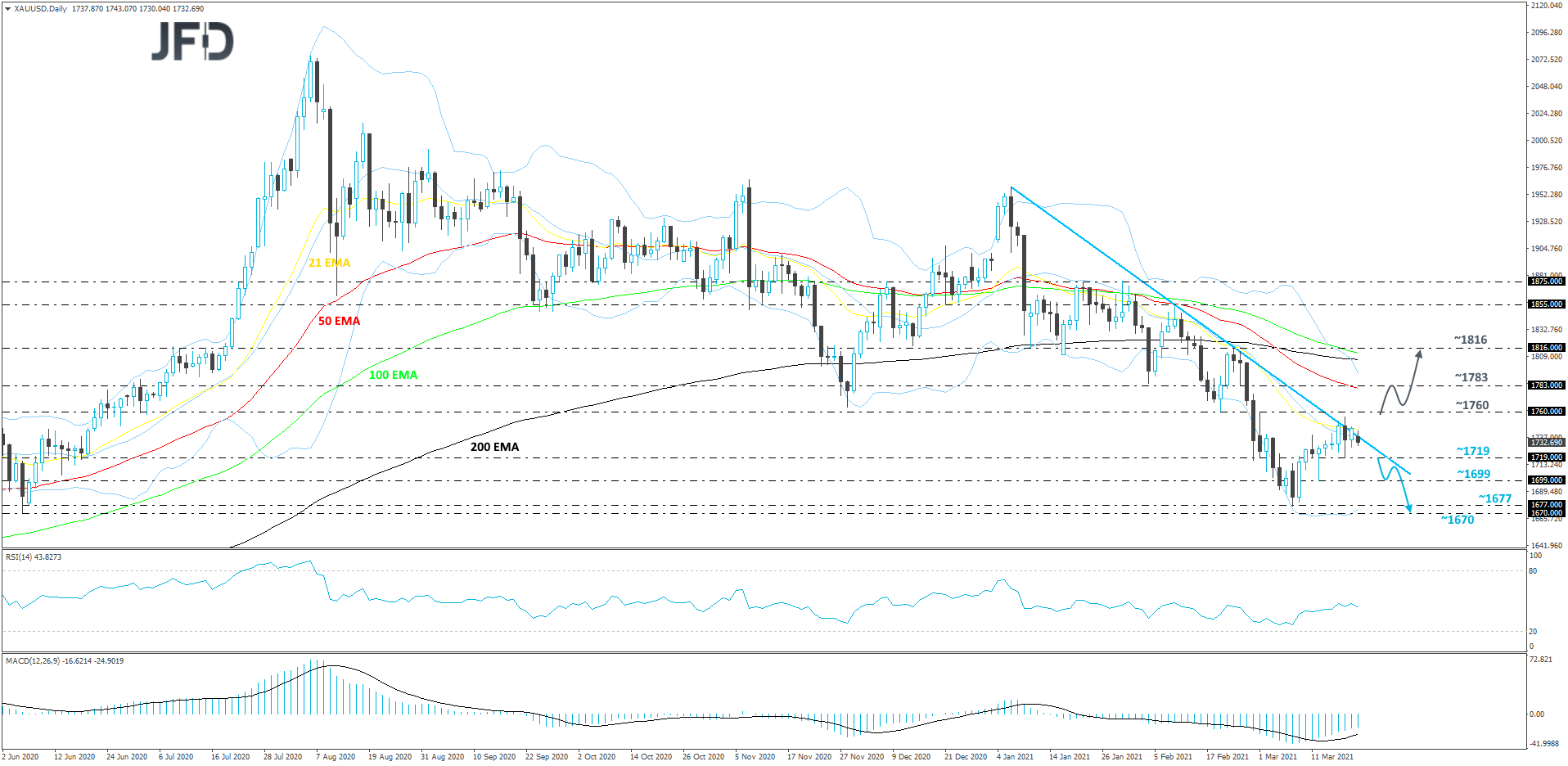
Task: Click the 1760.000 price tag on axis
Action: coord(1546,412)
